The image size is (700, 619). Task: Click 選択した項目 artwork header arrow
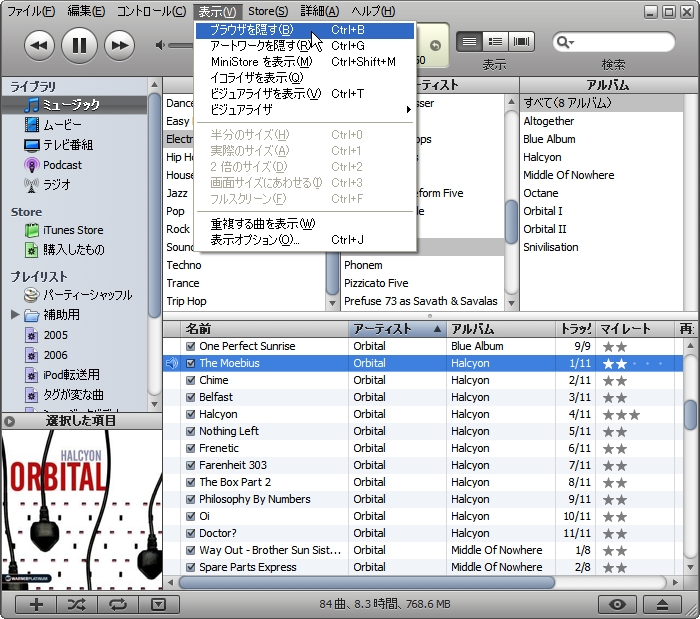point(9,421)
